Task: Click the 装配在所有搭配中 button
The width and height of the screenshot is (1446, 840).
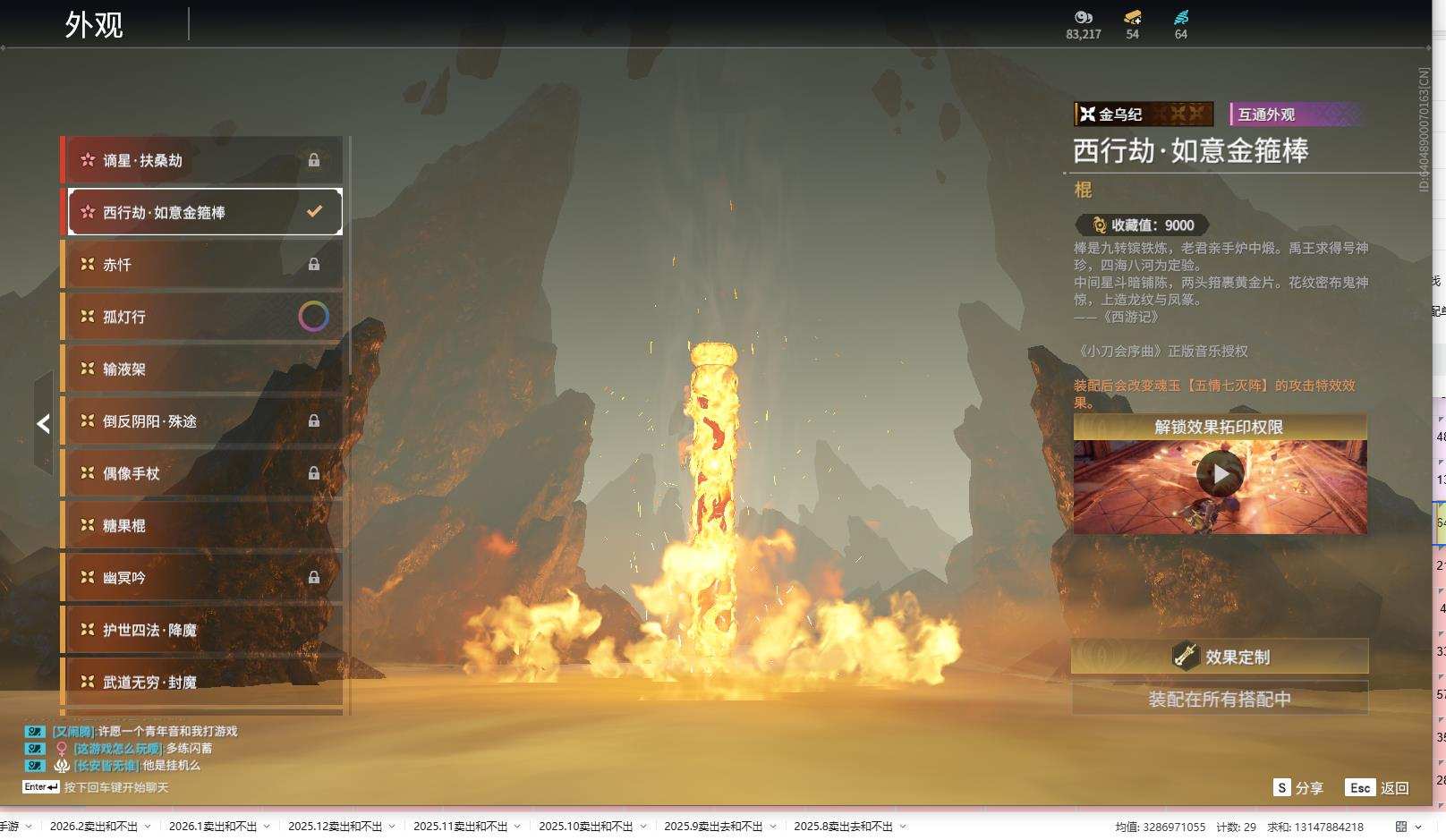Action: [1220, 699]
